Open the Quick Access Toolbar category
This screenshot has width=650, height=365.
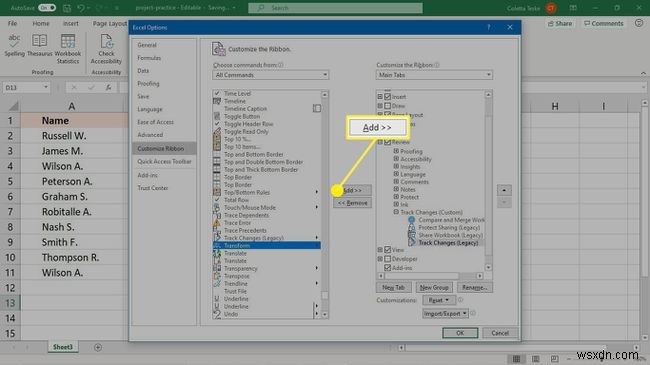coord(164,161)
